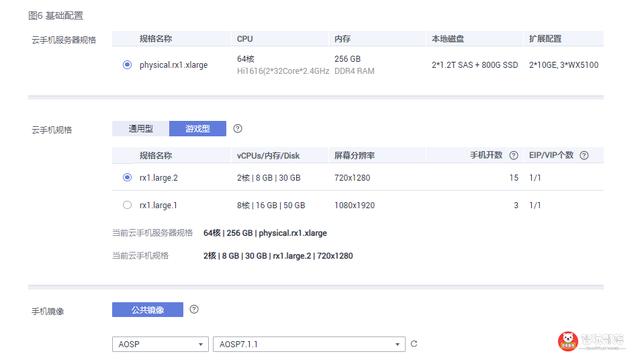The width and height of the screenshot is (640, 362).
Task: Switch to the 通用型 tab
Action: coord(140,129)
